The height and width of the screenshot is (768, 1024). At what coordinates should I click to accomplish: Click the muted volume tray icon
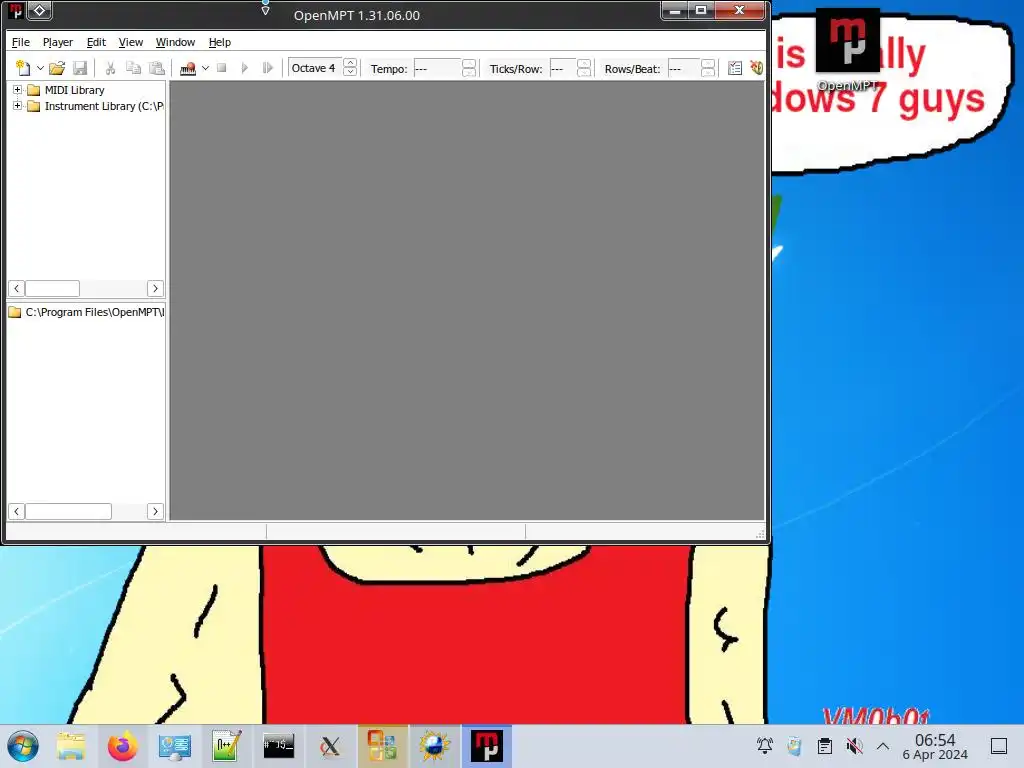click(854, 745)
